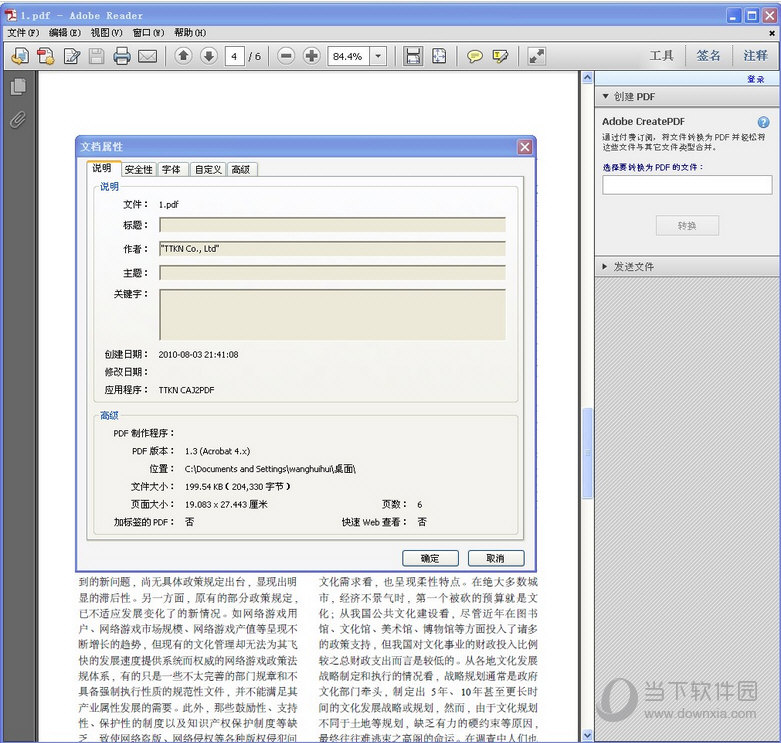
Task: Click the edit/sign document toolbar icon
Action: pos(72,56)
